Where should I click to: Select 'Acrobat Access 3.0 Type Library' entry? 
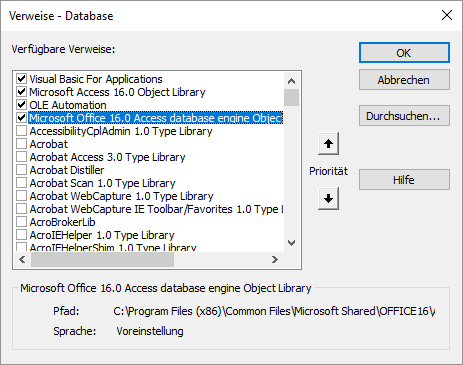(x=107, y=157)
